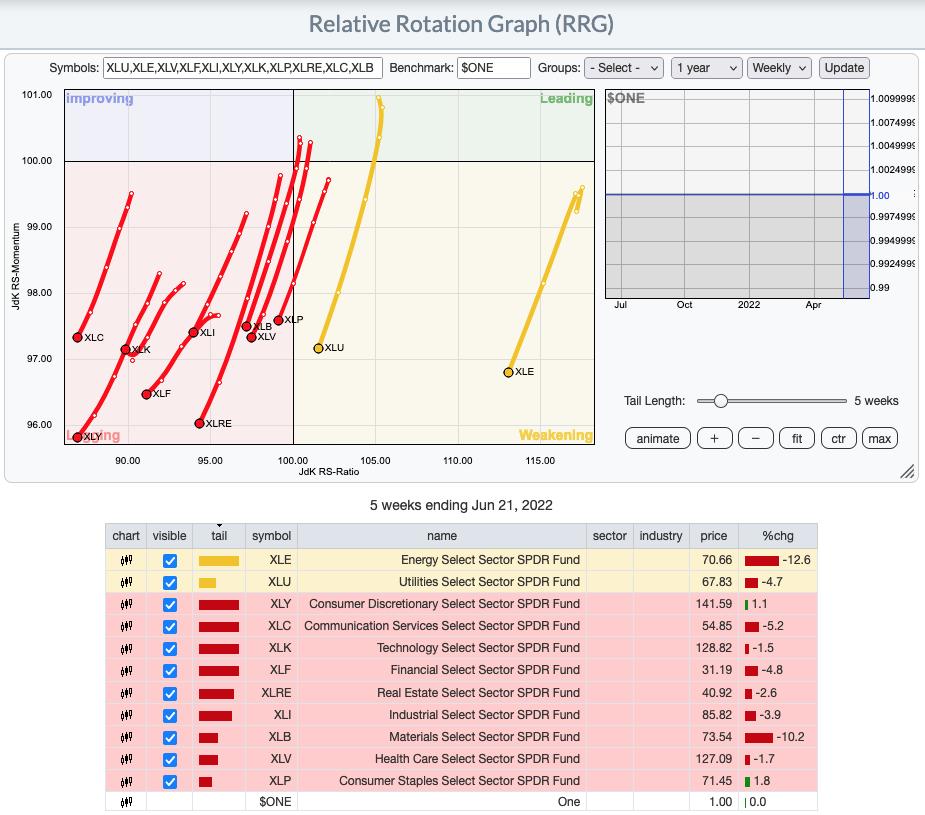Open the Weekly interval dropdown
925x815 pixels.
779,68
